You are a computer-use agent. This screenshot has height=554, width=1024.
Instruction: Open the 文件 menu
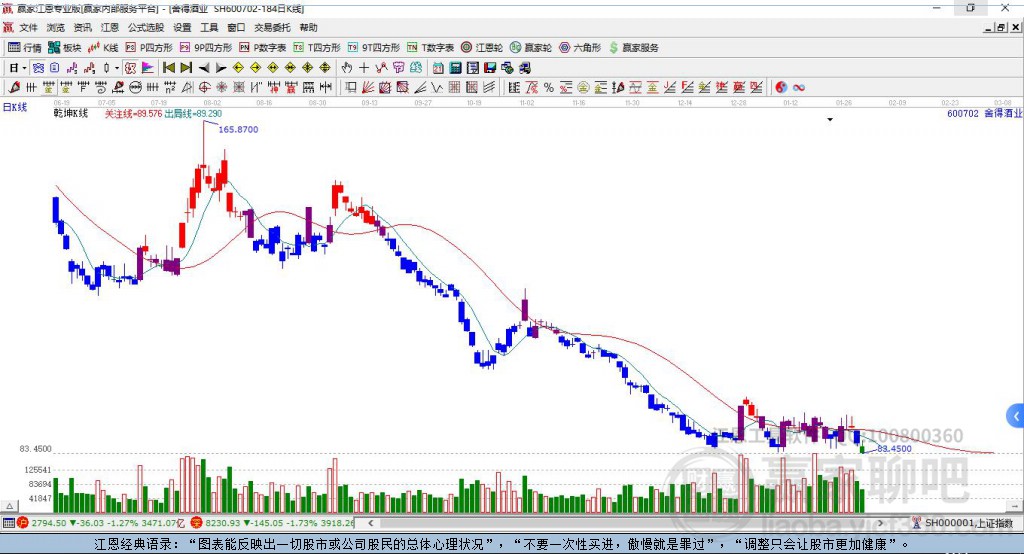pyautogui.click(x=28, y=27)
